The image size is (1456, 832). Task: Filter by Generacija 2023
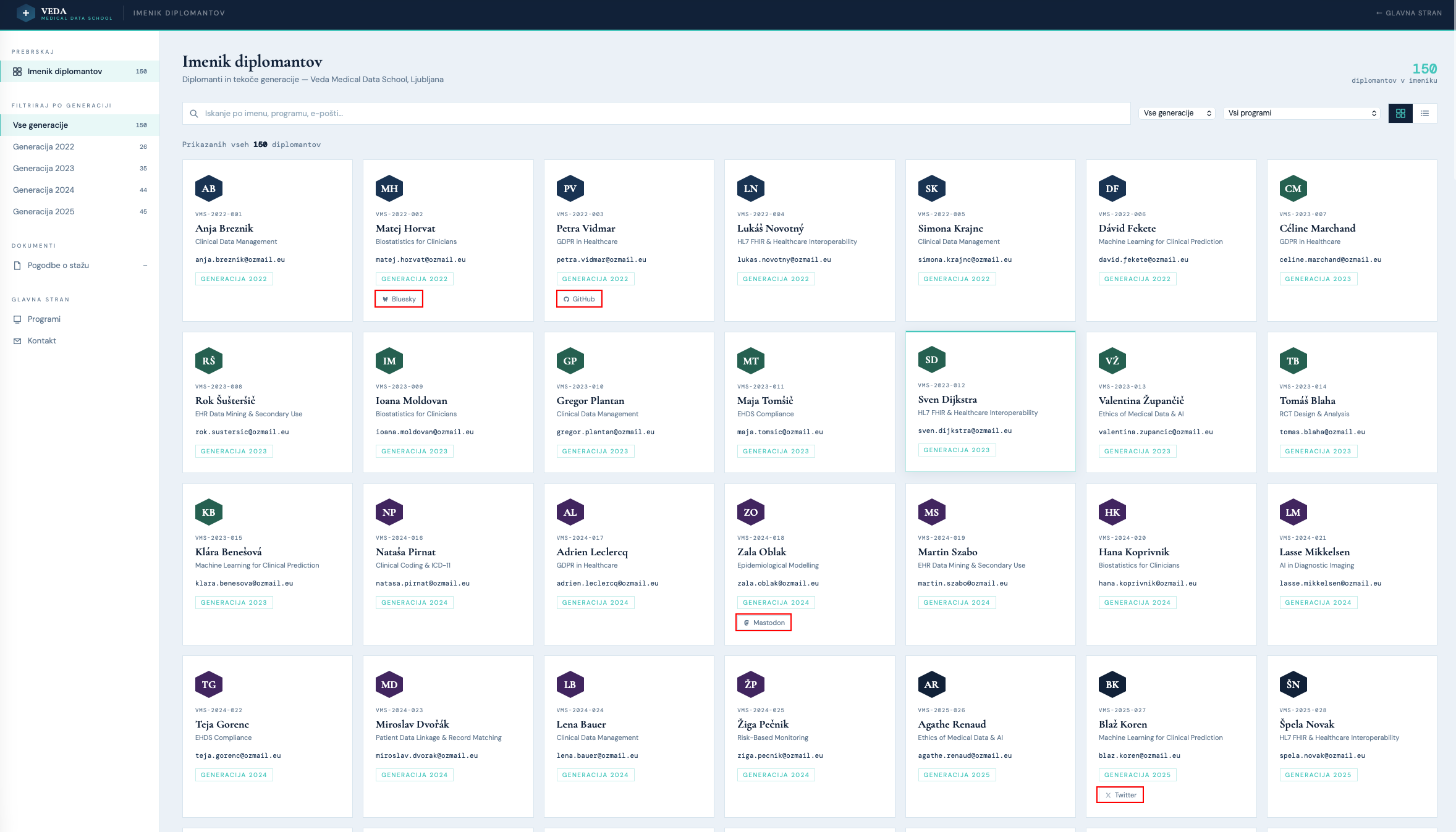click(x=80, y=169)
